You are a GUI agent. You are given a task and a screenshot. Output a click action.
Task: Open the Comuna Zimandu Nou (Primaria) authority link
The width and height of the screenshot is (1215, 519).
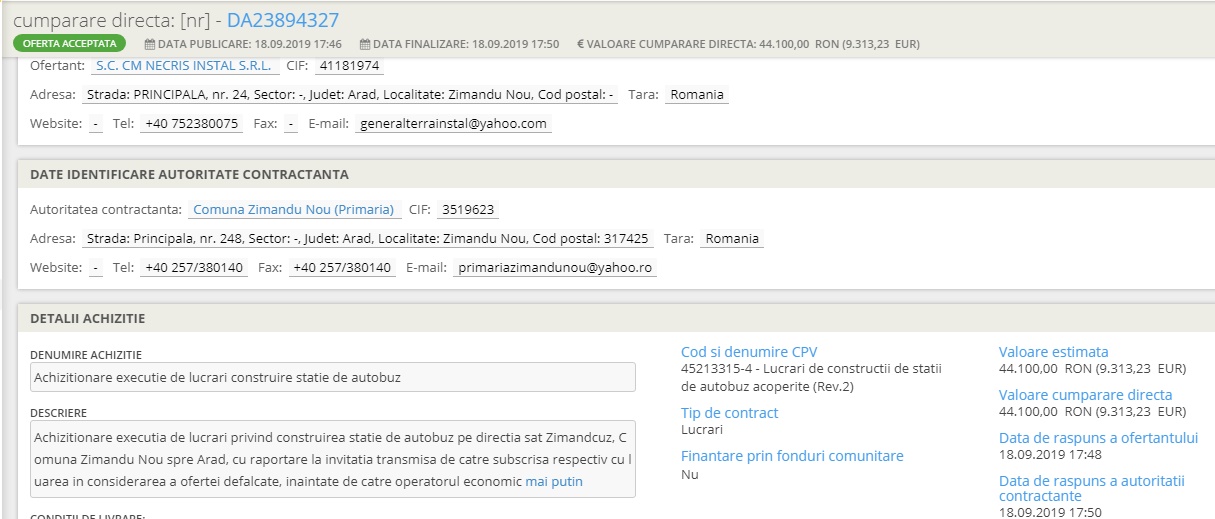294,210
